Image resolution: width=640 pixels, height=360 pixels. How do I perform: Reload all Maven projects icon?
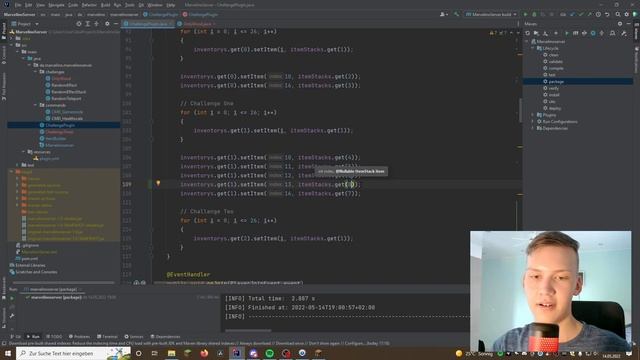(x=527, y=33)
